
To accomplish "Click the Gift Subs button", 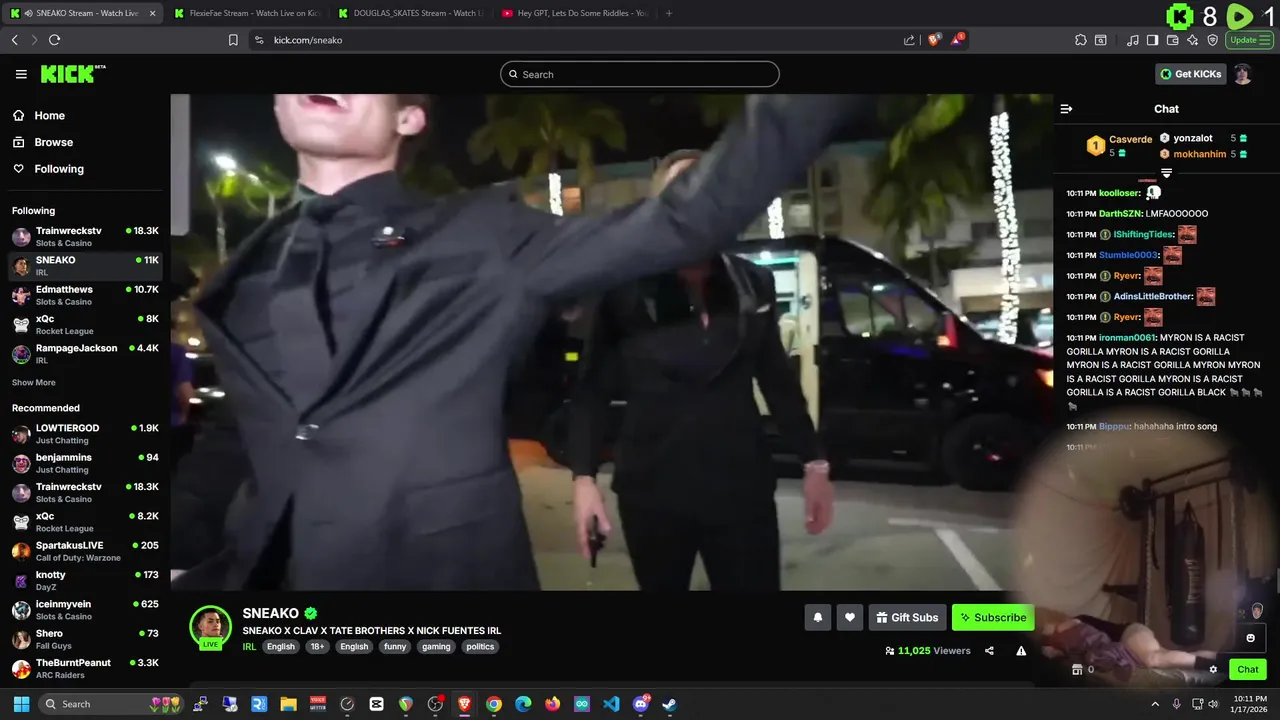I will pos(907,617).
